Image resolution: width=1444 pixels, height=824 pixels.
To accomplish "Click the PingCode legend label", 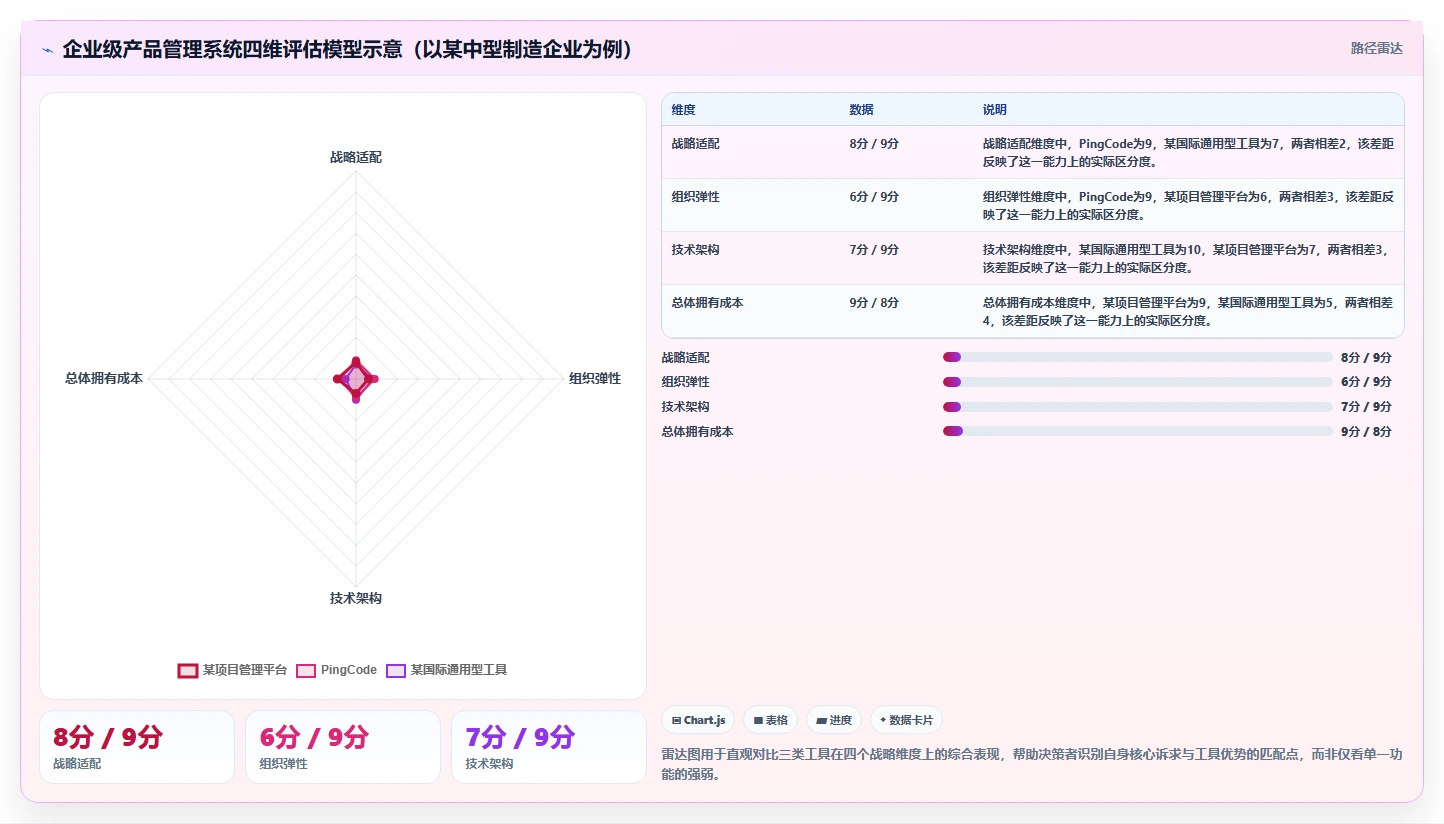I will pyautogui.click(x=349, y=670).
